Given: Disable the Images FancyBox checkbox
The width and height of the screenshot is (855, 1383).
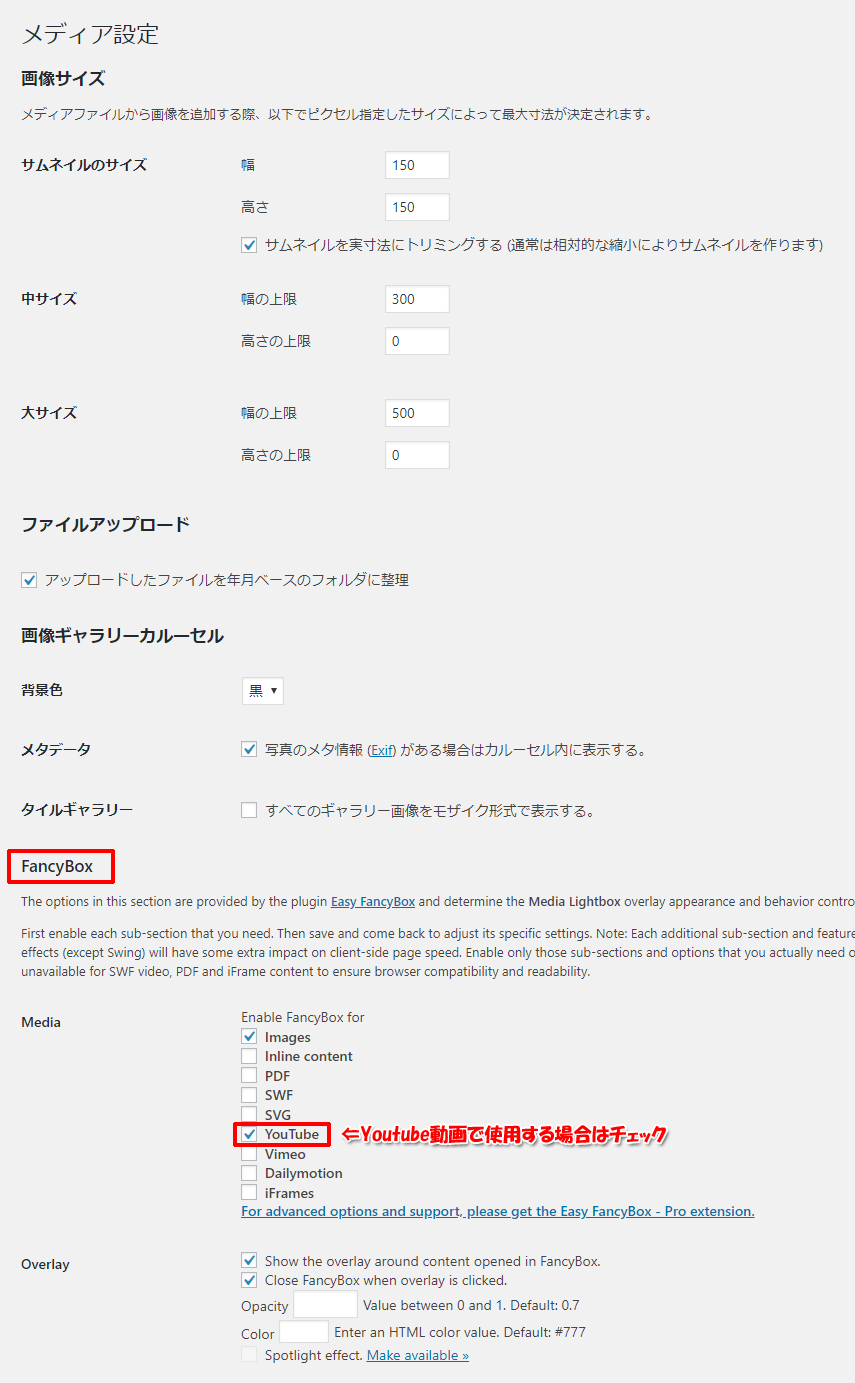Looking at the screenshot, I should click(x=248, y=1036).
